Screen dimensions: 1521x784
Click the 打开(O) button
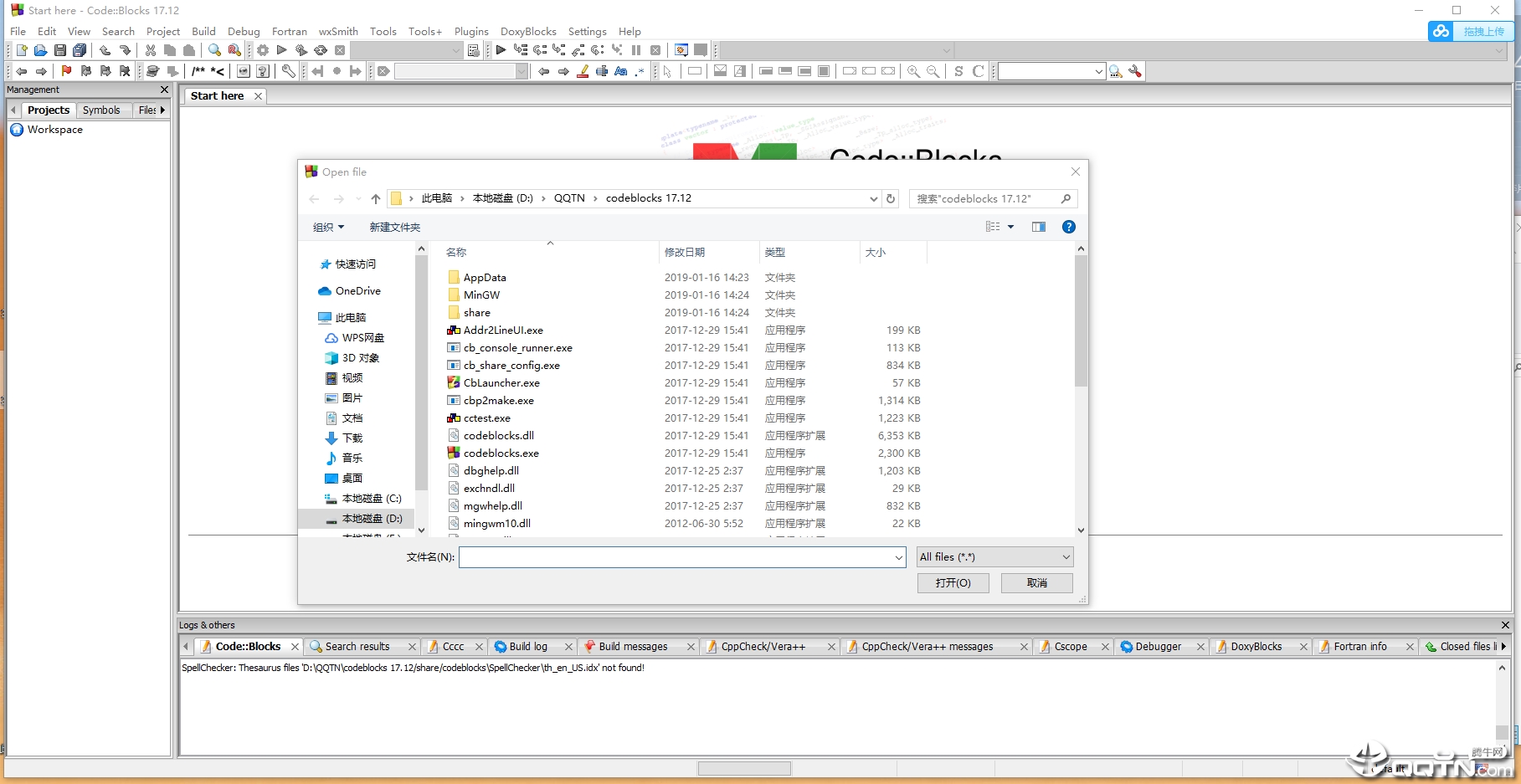tap(953, 582)
